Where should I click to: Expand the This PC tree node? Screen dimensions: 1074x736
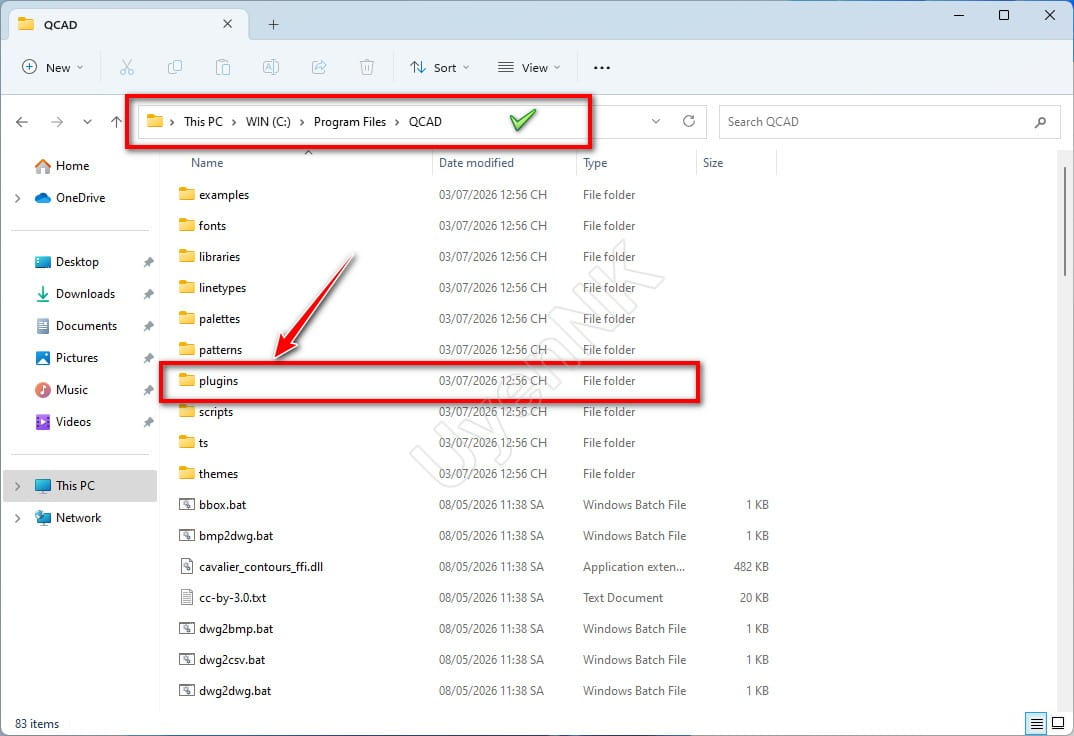click(17, 486)
